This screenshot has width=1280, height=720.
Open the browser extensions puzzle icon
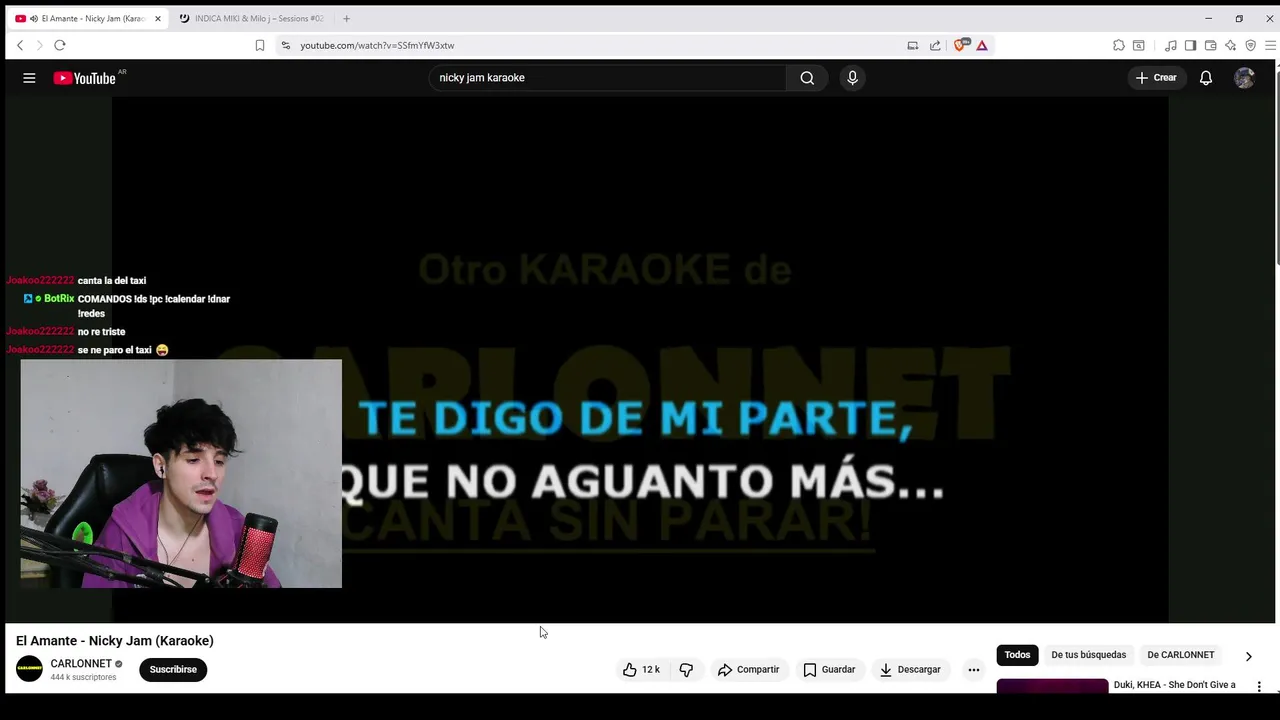(x=1118, y=45)
